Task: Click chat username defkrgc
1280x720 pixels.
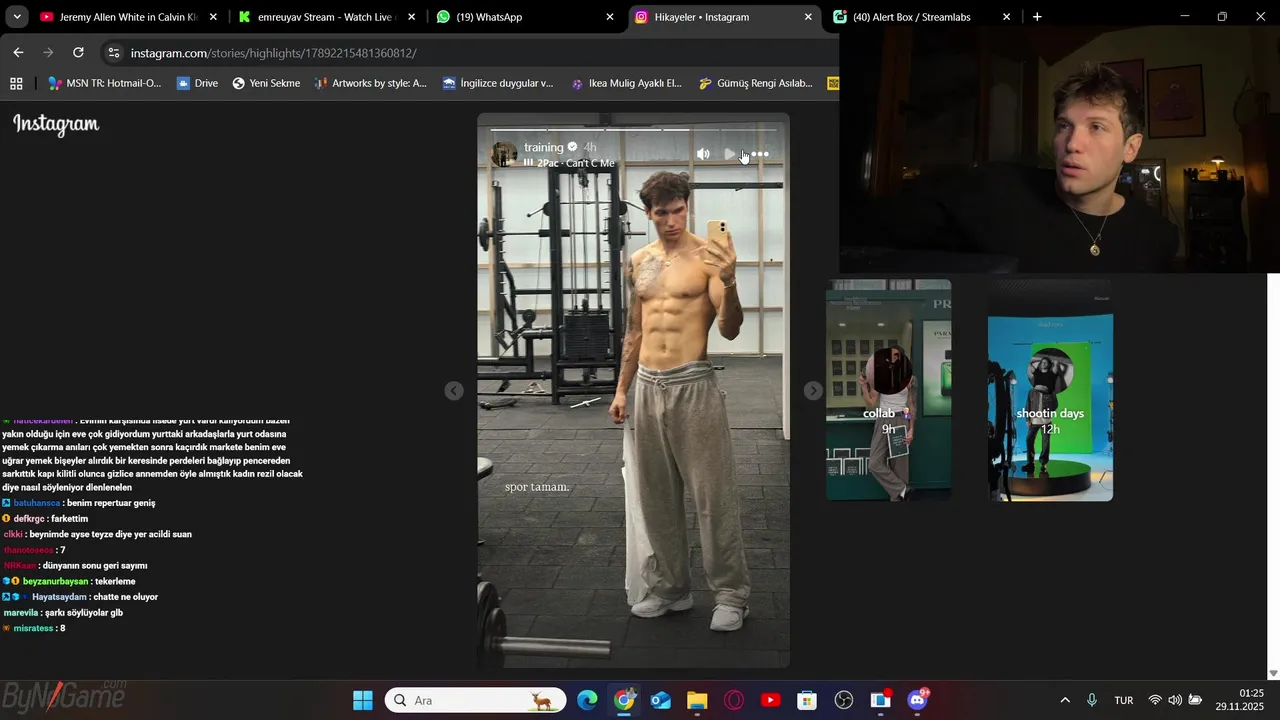Action: click(28, 519)
